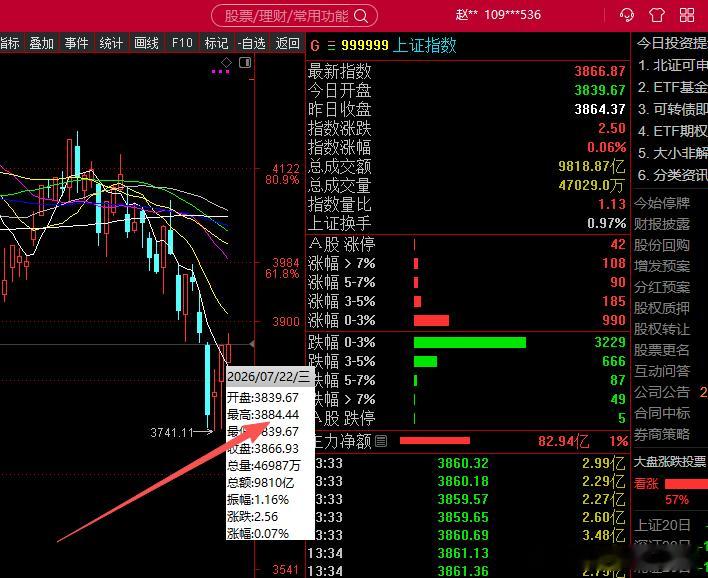Open the skin shirt icon
The image size is (708, 578).
pos(657,15)
